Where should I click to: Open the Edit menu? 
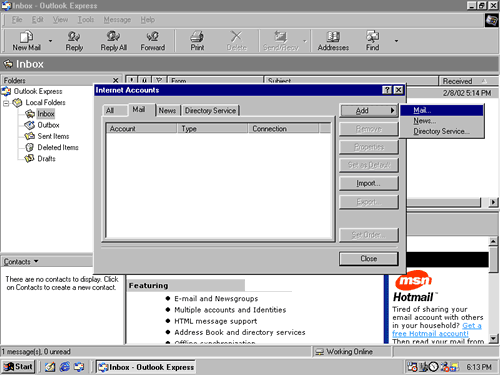(38, 20)
